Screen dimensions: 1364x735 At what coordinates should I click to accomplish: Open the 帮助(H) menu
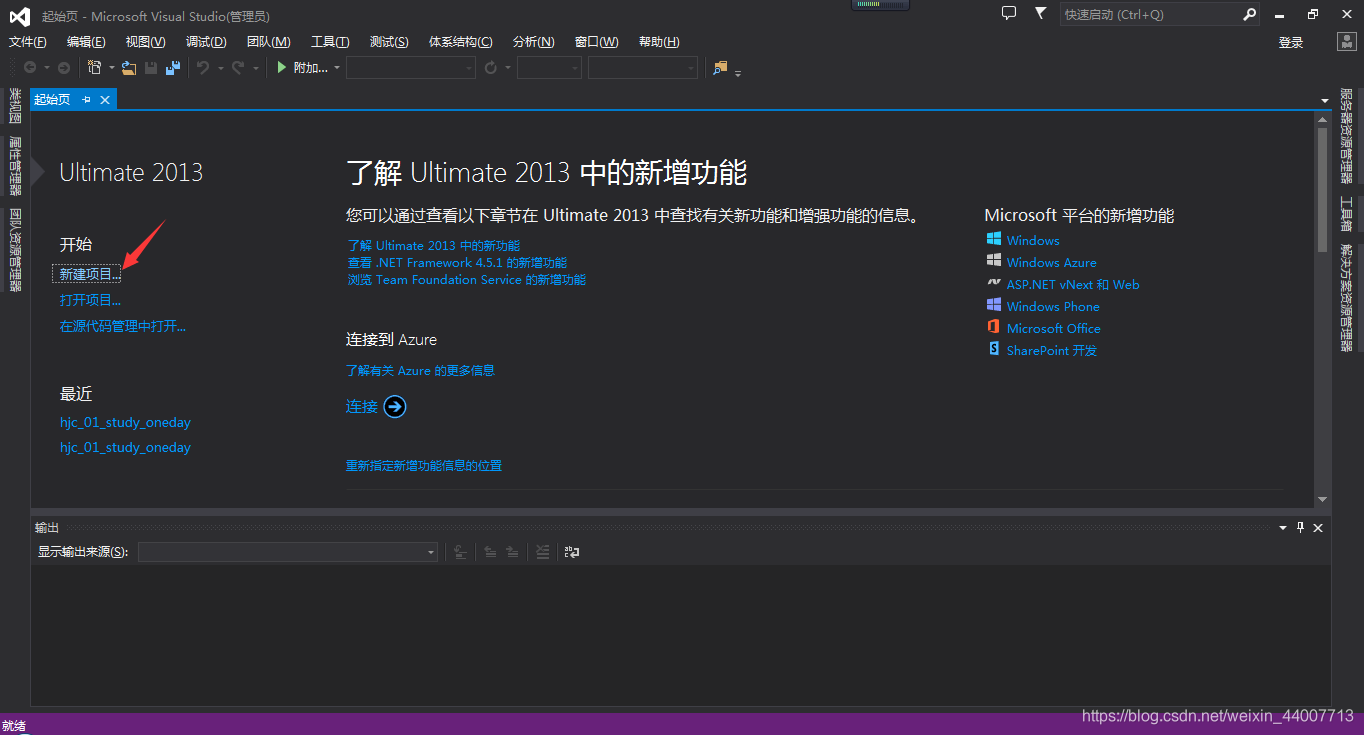point(659,41)
